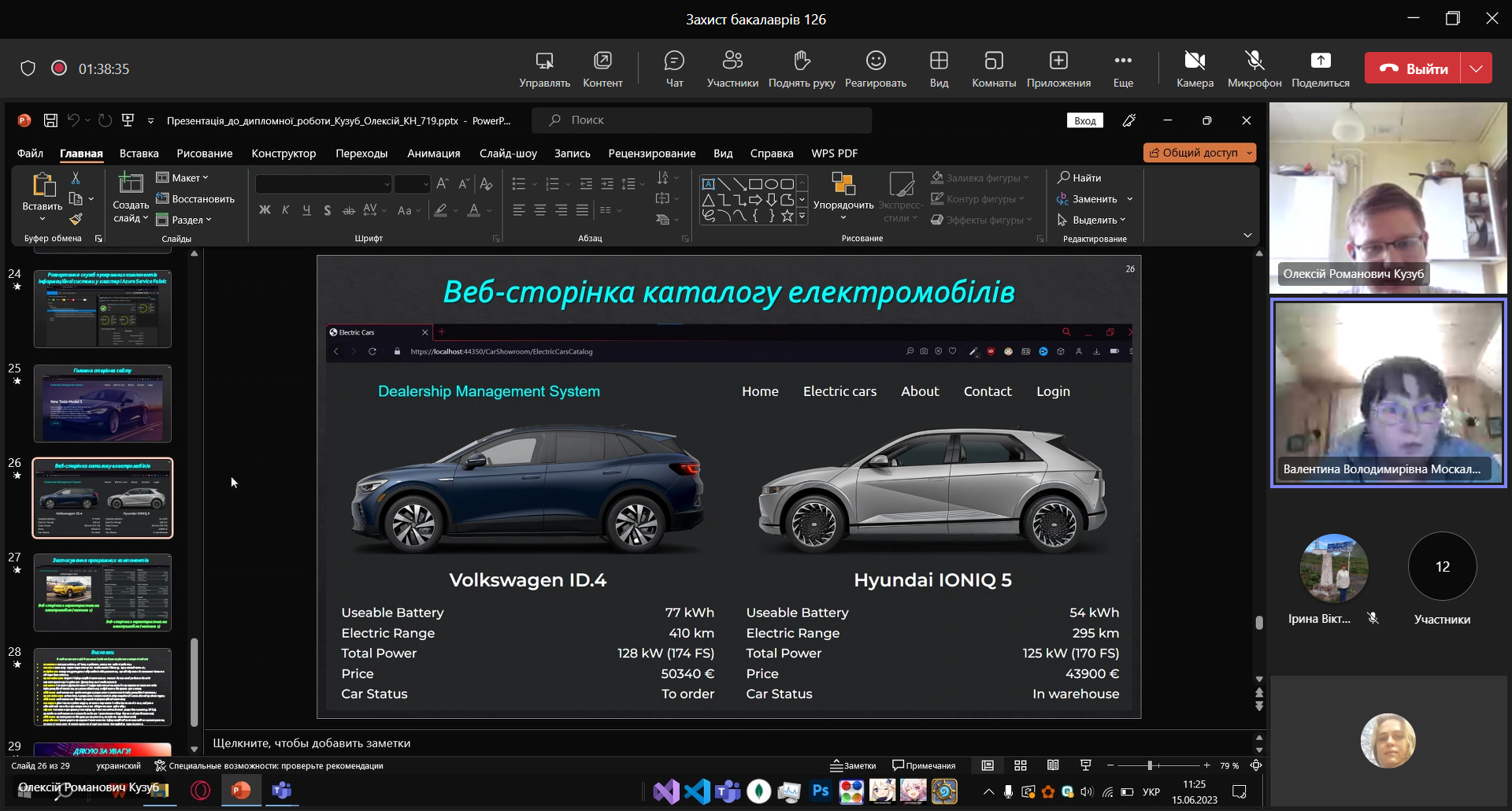The image size is (1512, 811).
Task: Expand the leave call options arrow
Action: (1477, 69)
